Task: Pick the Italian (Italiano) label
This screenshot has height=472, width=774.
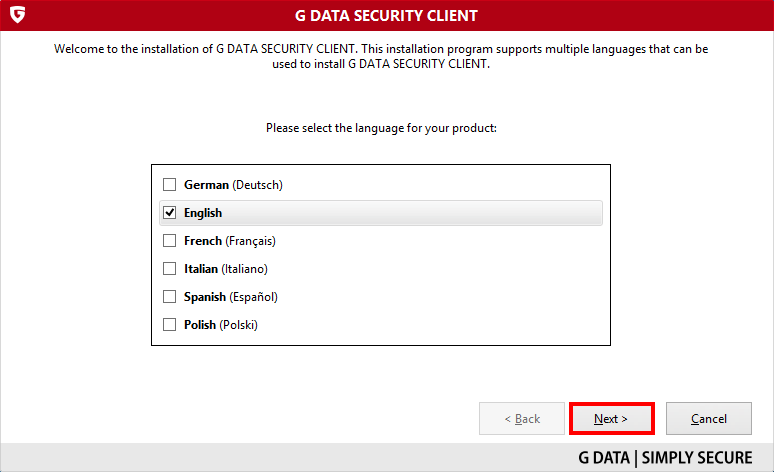Action: (226, 269)
